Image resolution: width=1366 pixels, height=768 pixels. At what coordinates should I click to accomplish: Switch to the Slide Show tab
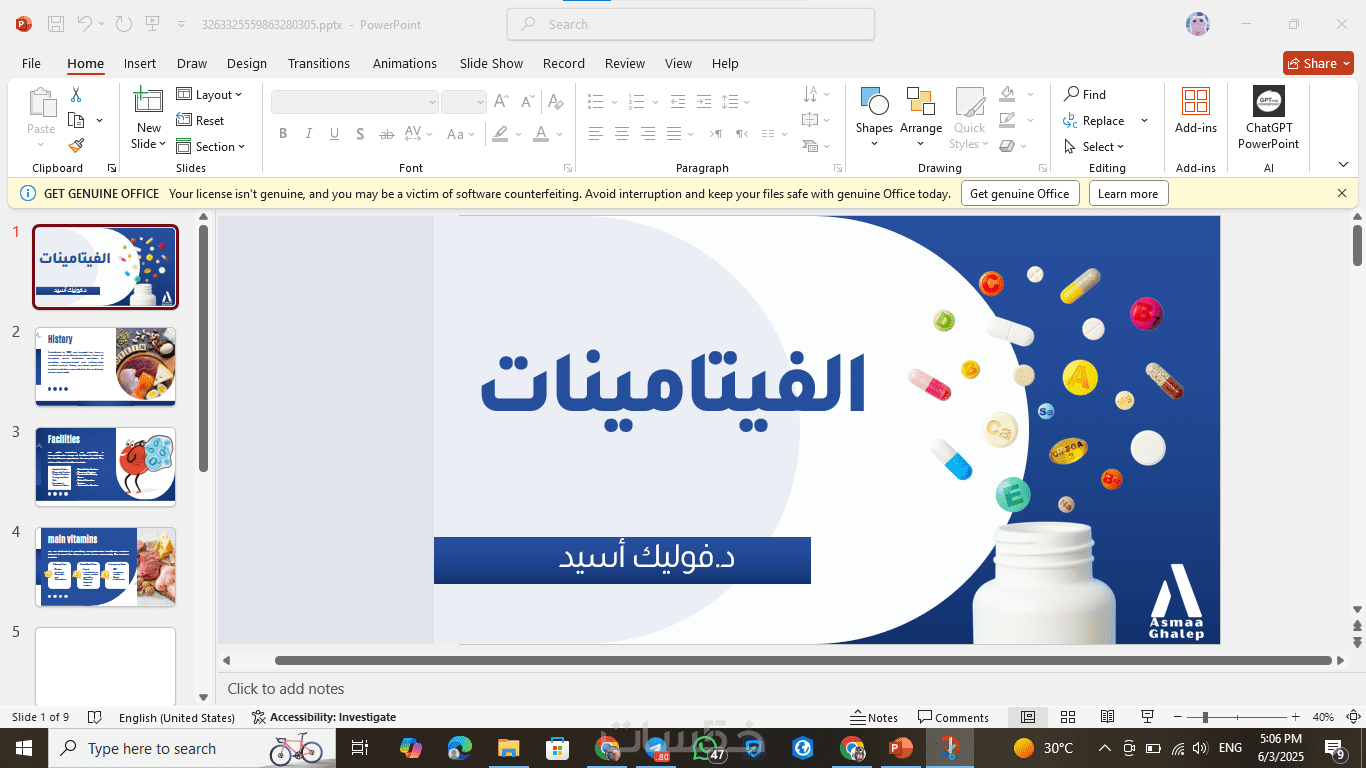(491, 63)
